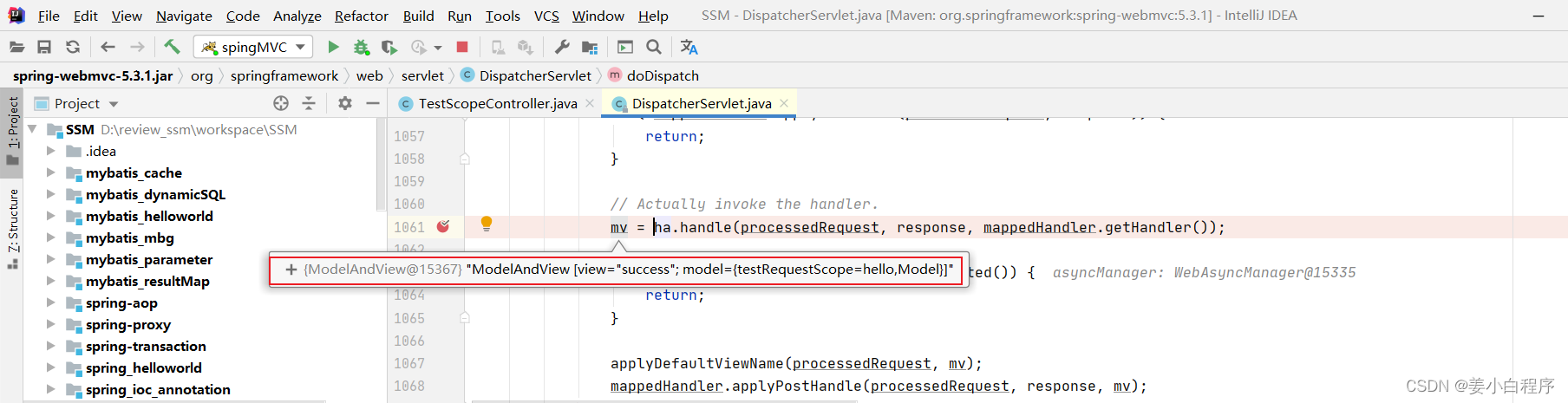Collapse all in the Project panel
The image size is (1568, 403).
[x=309, y=103]
